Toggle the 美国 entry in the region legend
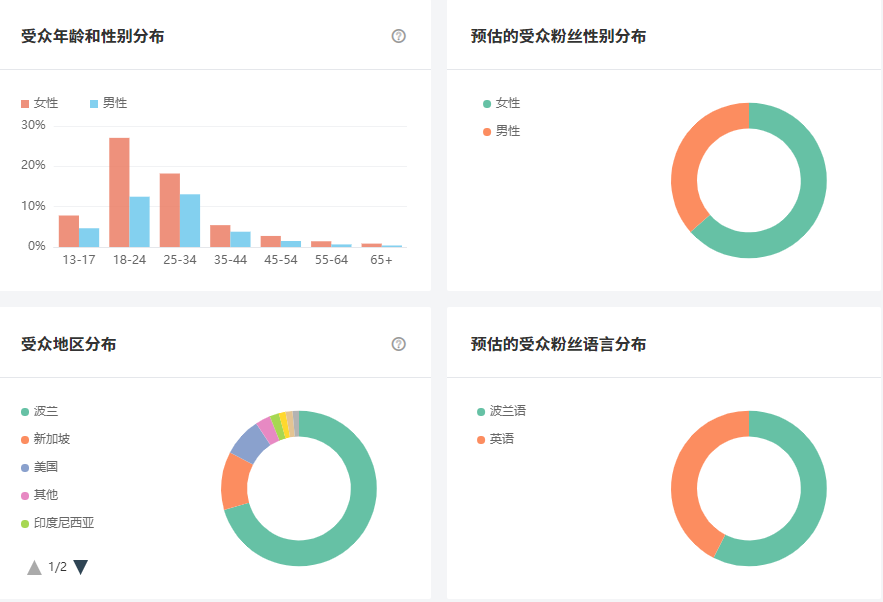Screen dimensions: 883x602 (x=24, y=467)
